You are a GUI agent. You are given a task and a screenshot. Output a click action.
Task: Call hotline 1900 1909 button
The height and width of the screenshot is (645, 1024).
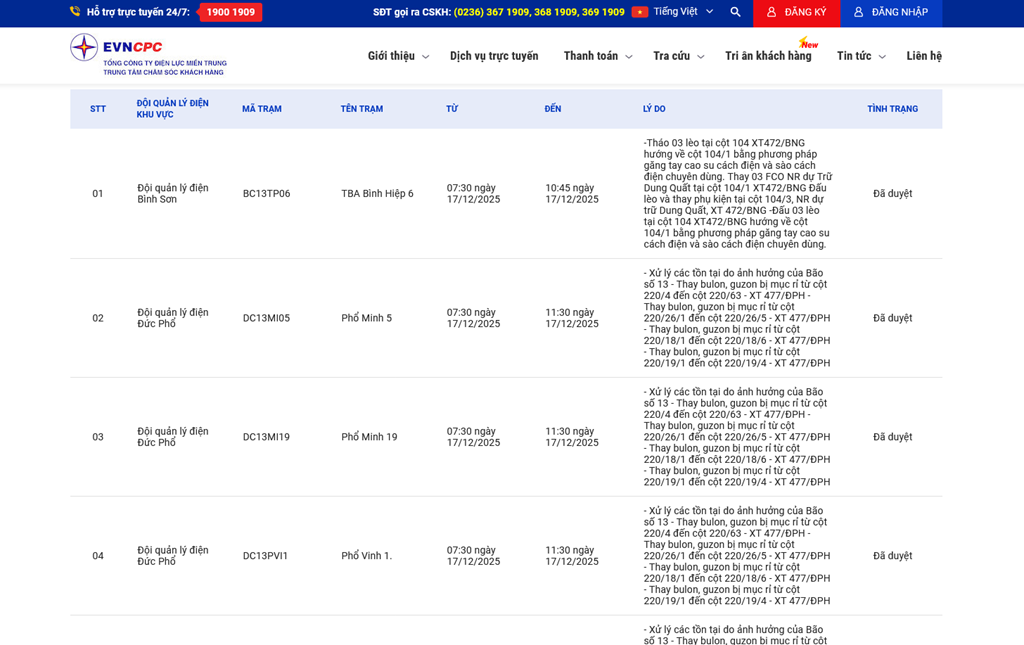230,12
